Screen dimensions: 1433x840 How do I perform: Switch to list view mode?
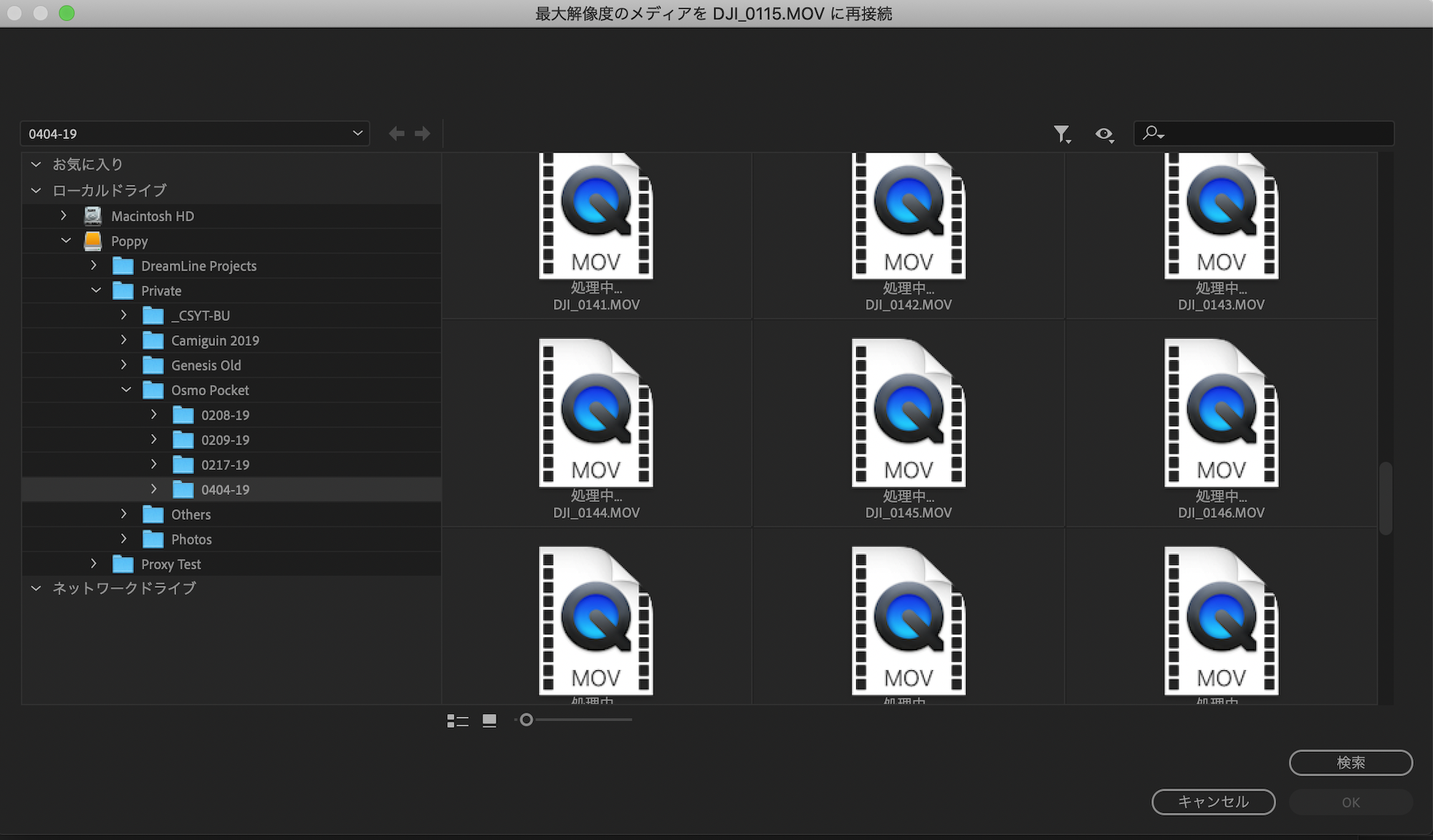[457, 720]
